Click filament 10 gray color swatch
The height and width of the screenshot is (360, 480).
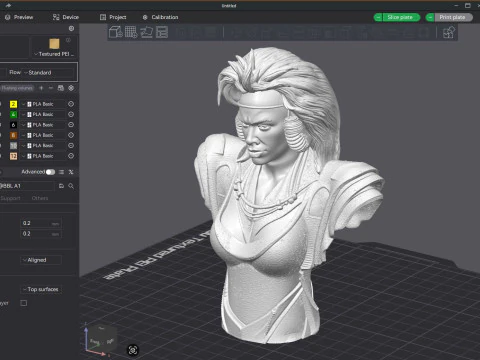coord(13,145)
